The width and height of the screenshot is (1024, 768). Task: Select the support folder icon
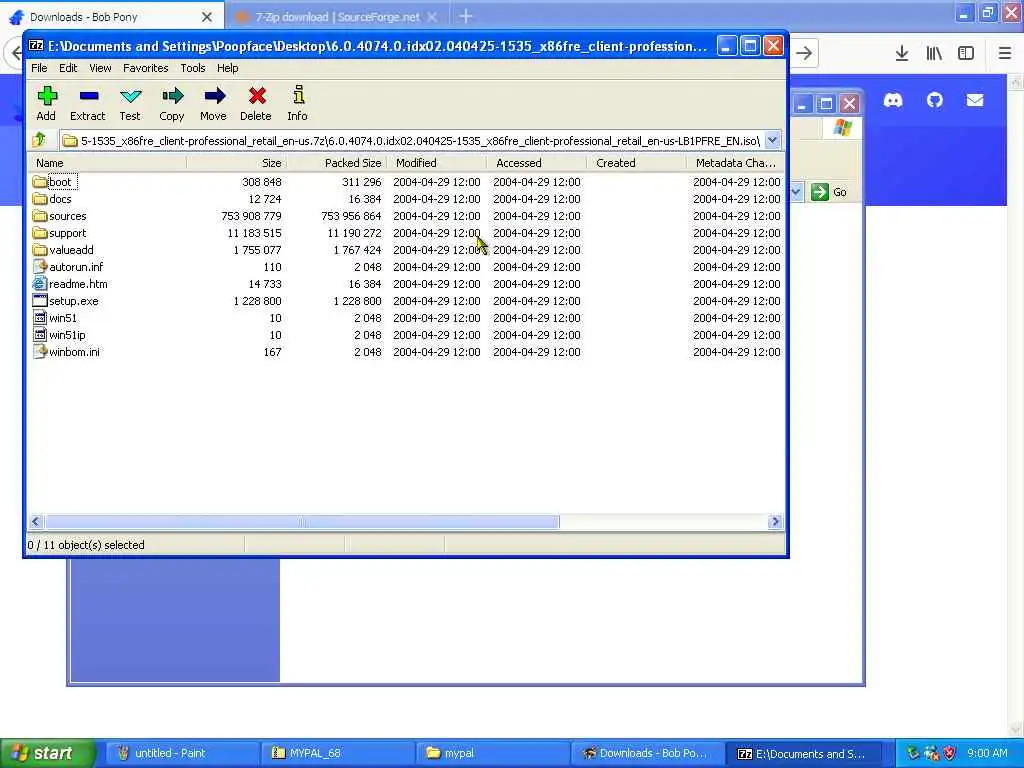(40, 232)
